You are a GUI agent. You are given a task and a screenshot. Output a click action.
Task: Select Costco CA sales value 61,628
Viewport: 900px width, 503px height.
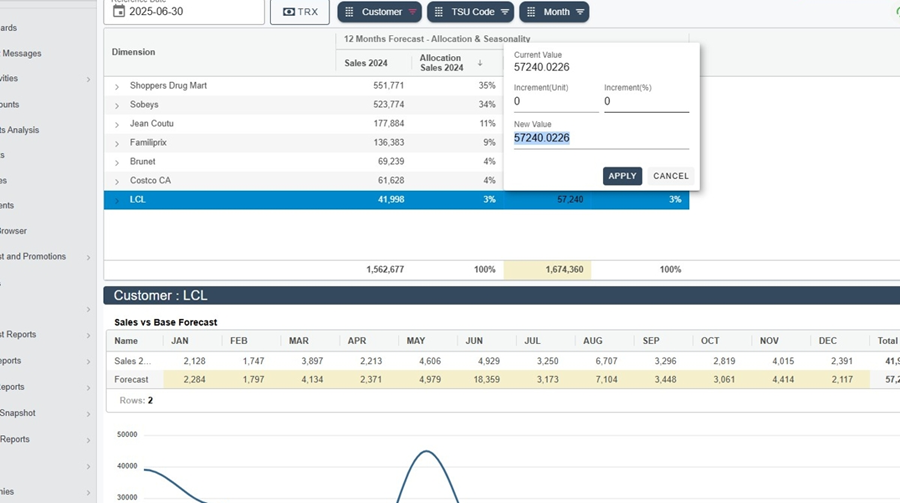click(x=391, y=180)
